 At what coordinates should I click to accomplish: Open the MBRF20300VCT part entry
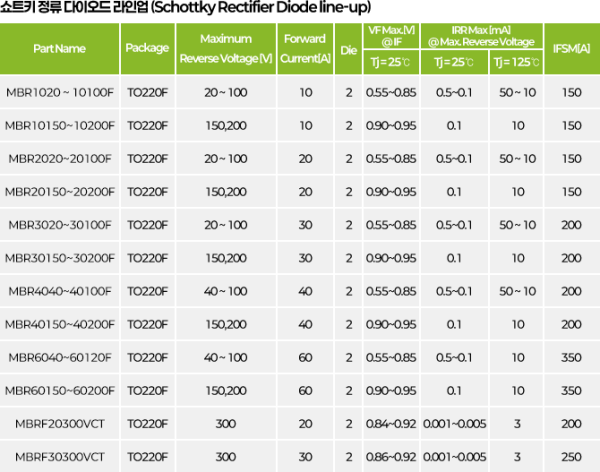(60, 423)
